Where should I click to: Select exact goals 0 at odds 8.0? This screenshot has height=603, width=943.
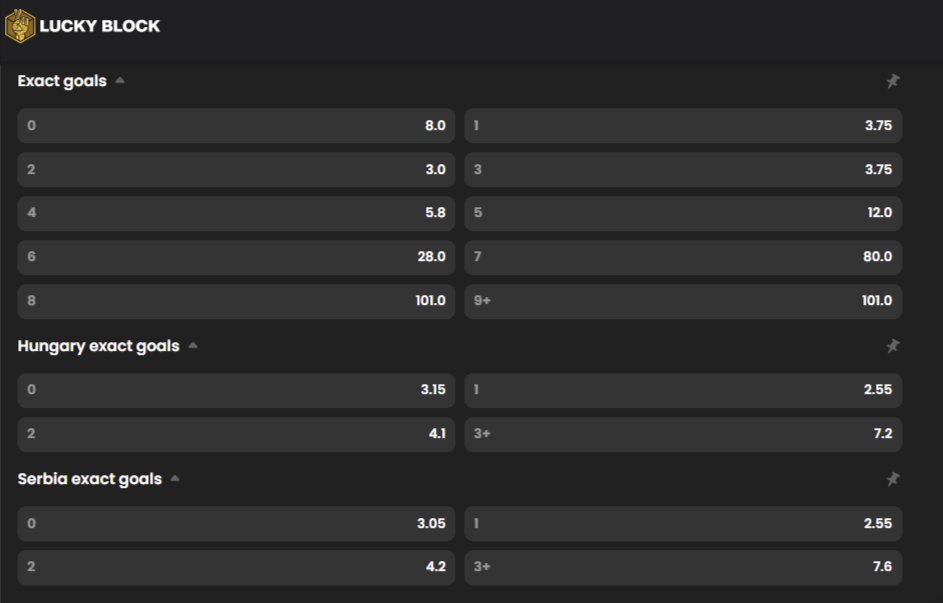(x=236, y=126)
